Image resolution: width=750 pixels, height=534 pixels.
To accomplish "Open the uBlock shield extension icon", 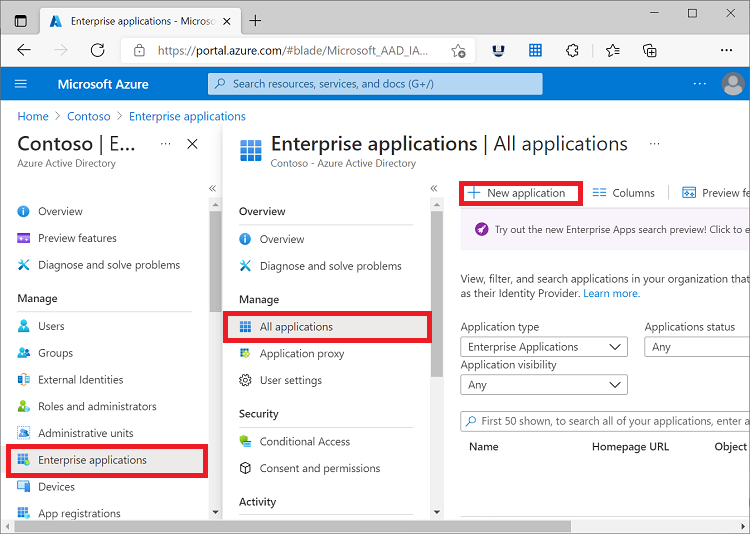I will pyautogui.click(x=498, y=50).
